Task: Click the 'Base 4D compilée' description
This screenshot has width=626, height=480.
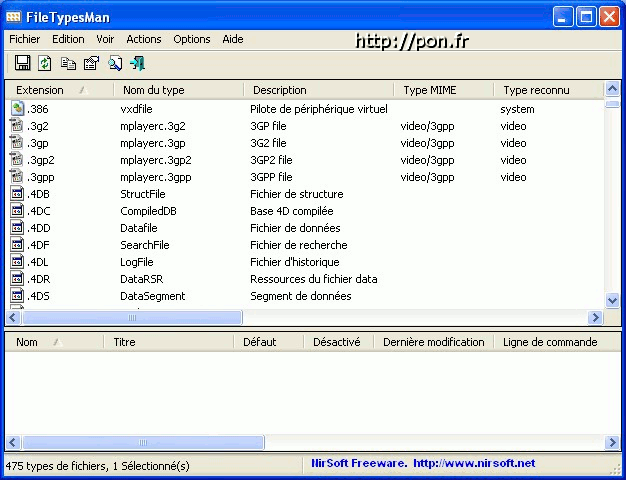Action: (291, 211)
